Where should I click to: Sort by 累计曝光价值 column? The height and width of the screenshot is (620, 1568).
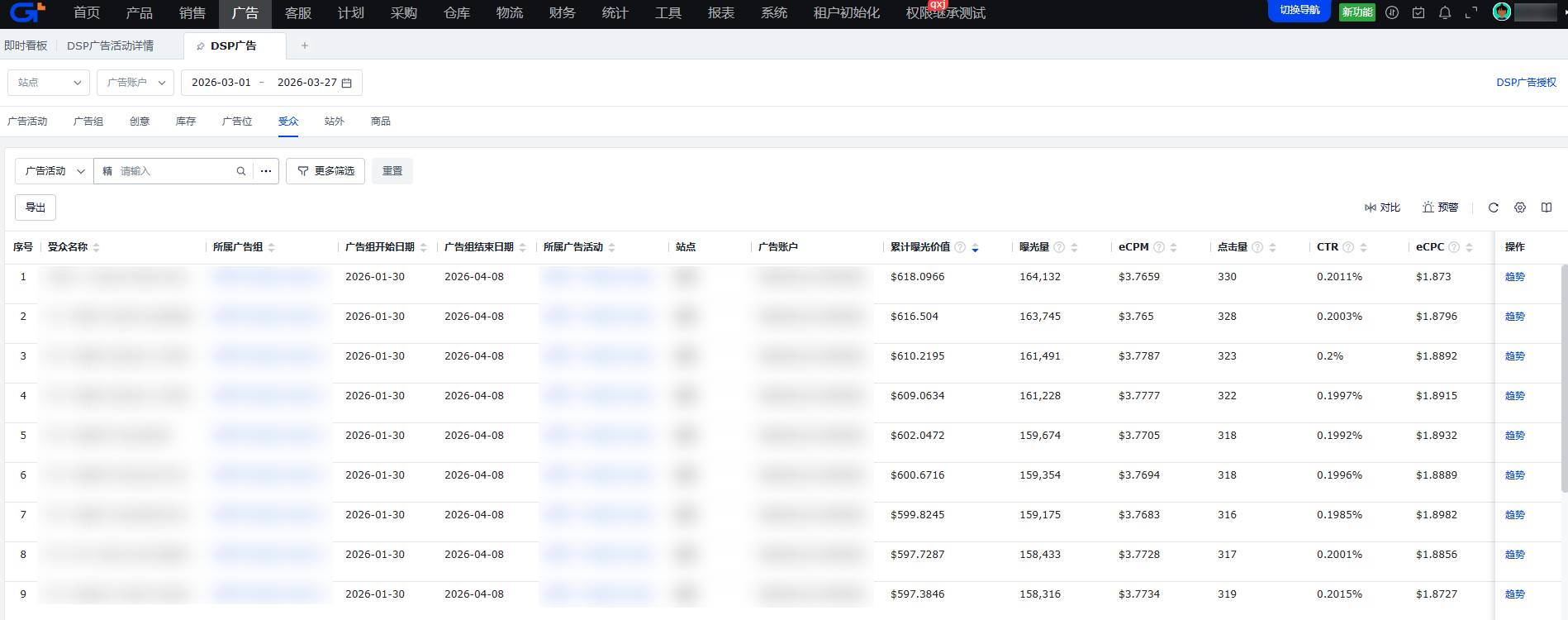tap(975, 247)
